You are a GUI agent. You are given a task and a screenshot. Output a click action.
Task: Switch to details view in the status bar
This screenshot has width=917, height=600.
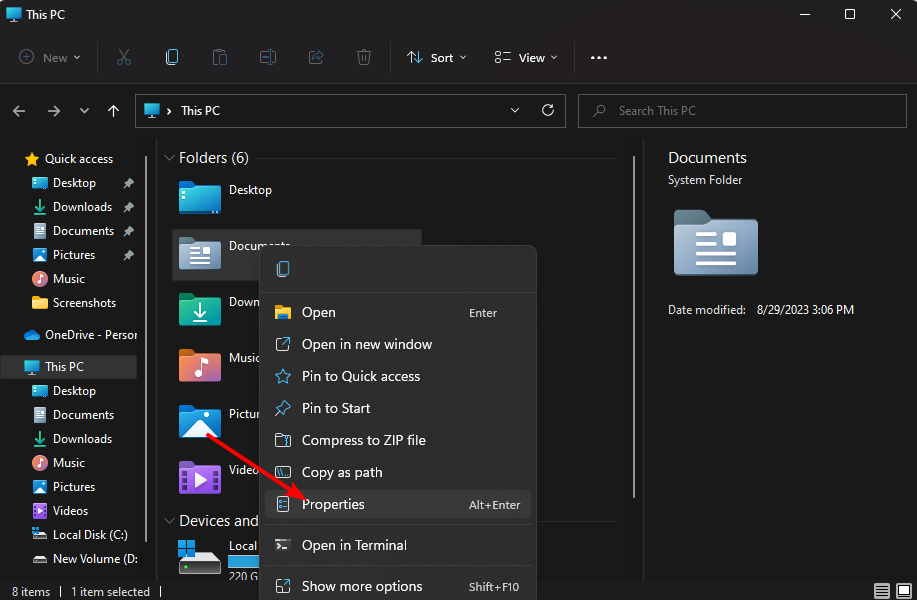[881, 591]
